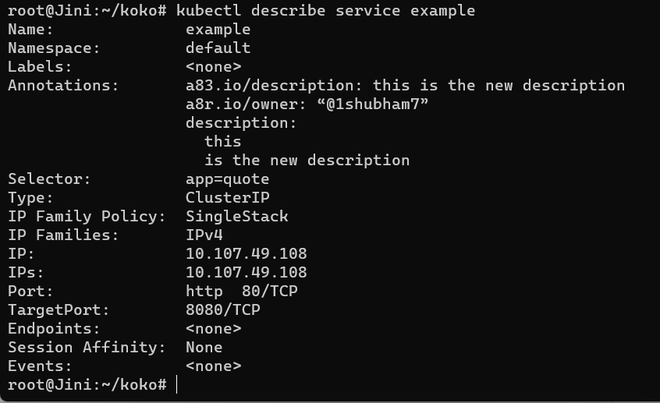Click the 'kubectl' command word

point(209,10)
